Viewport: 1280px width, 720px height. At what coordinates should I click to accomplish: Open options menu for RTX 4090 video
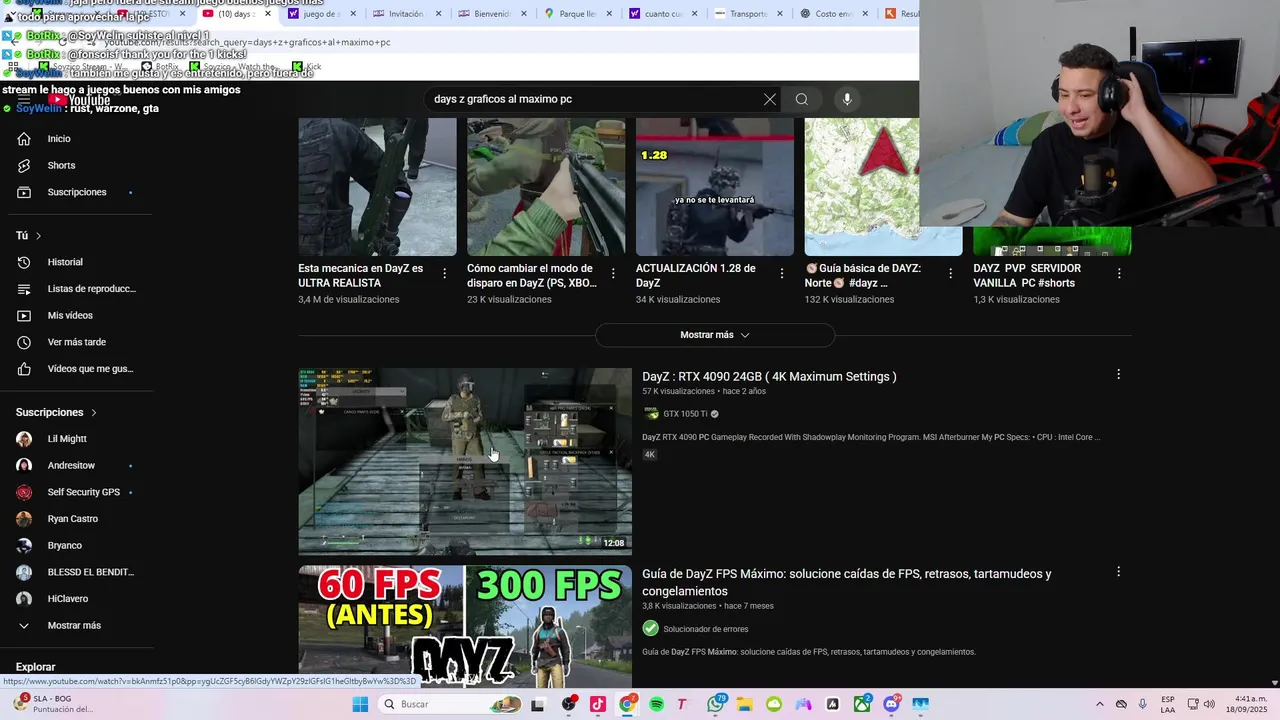tap(1118, 374)
